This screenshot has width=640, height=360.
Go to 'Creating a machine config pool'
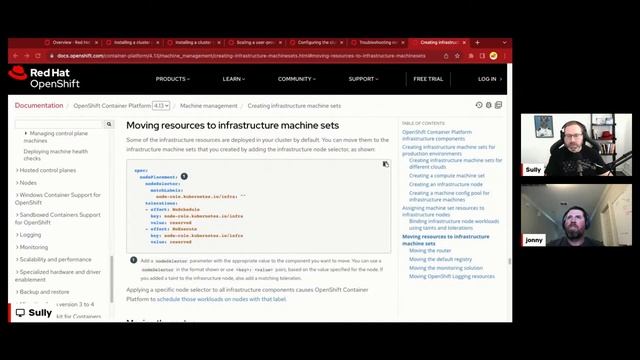click(x=449, y=196)
